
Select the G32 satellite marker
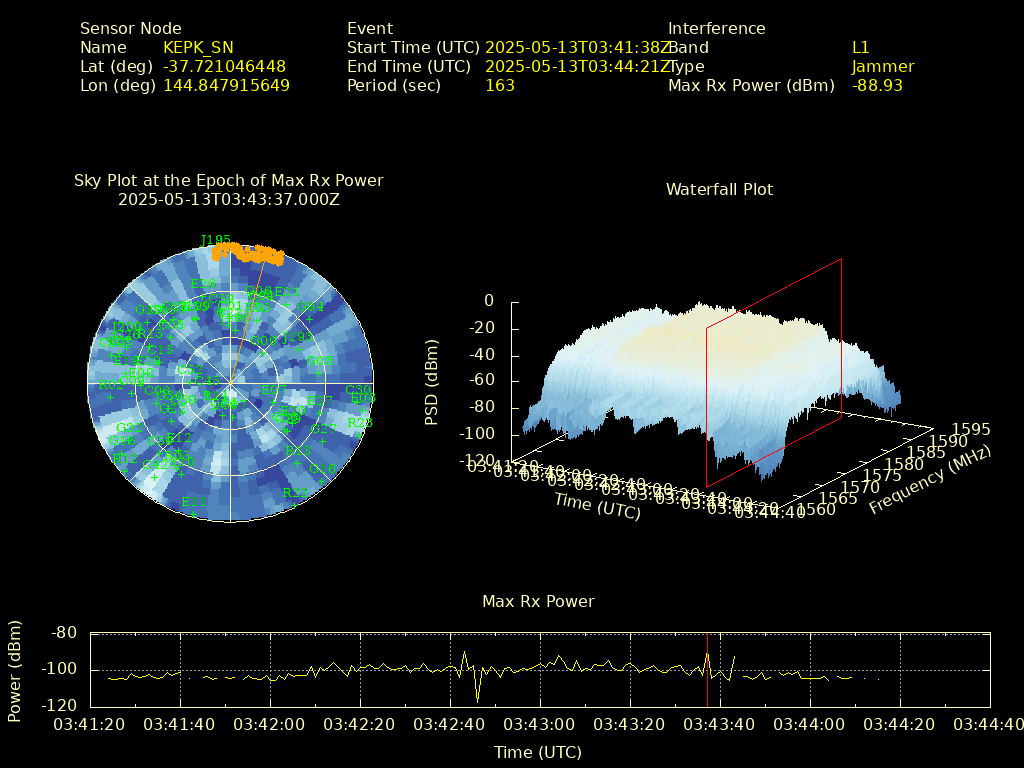click(131, 427)
